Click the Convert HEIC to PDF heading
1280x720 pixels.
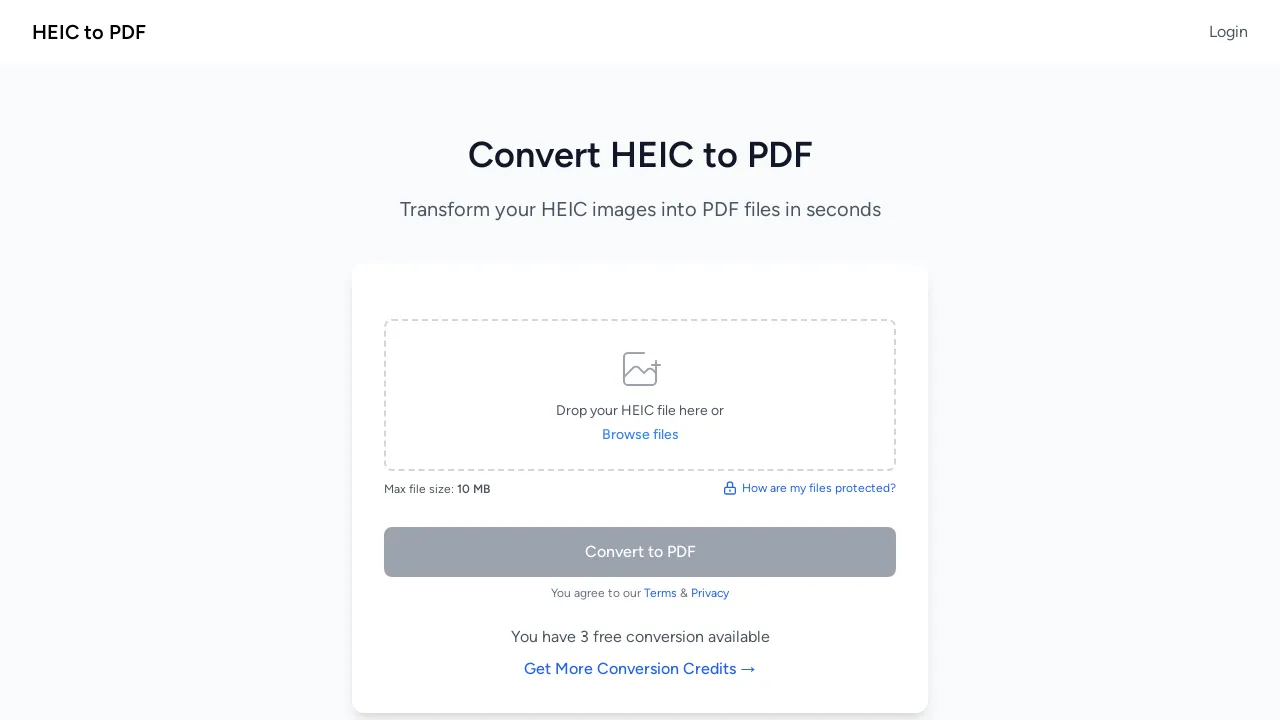click(640, 155)
